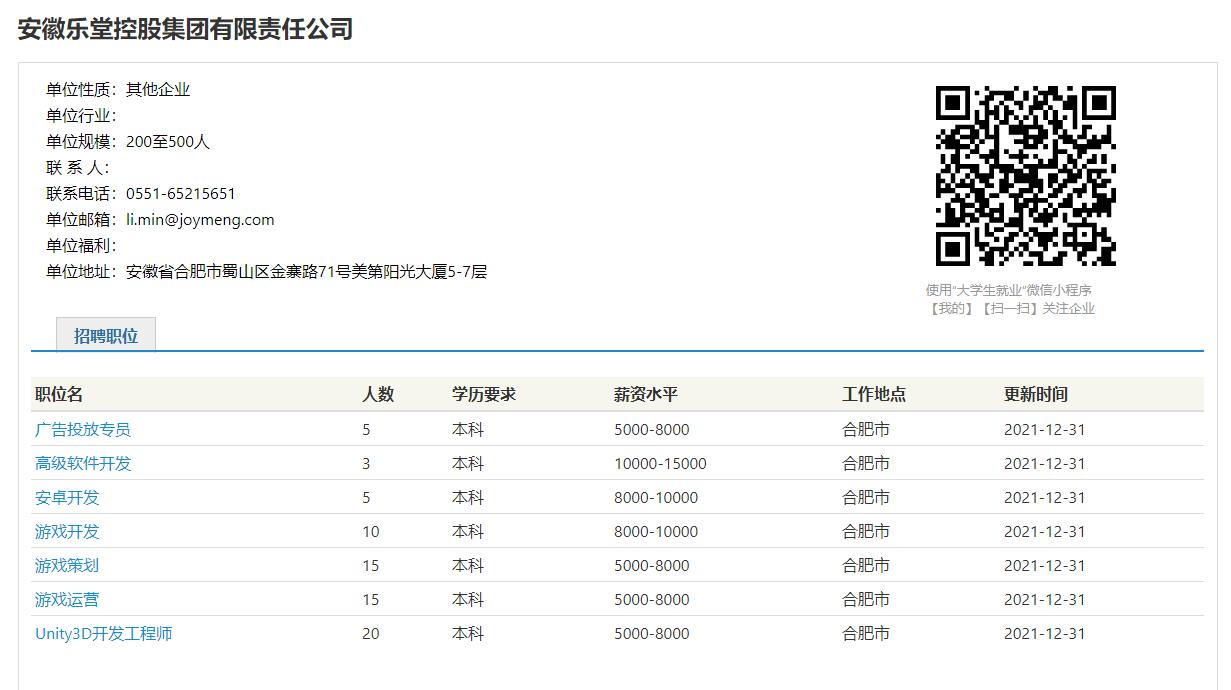Image resolution: width=1231 pixels, height=690 pixels.
Task: Click the WeChat mini-program QR code
Action: click(1025, 176)
